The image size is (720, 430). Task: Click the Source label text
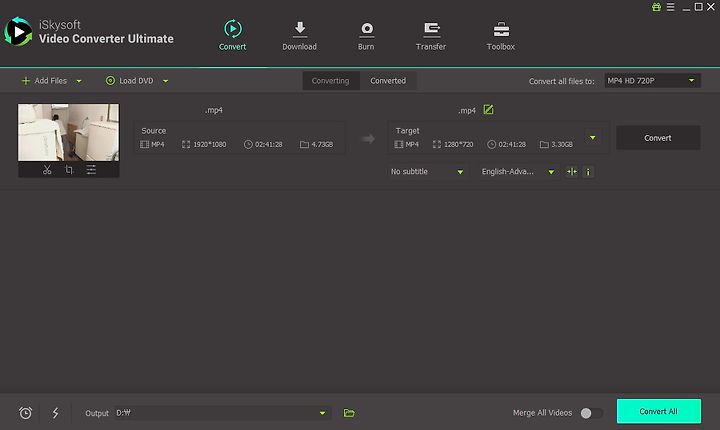click(154, 131)
